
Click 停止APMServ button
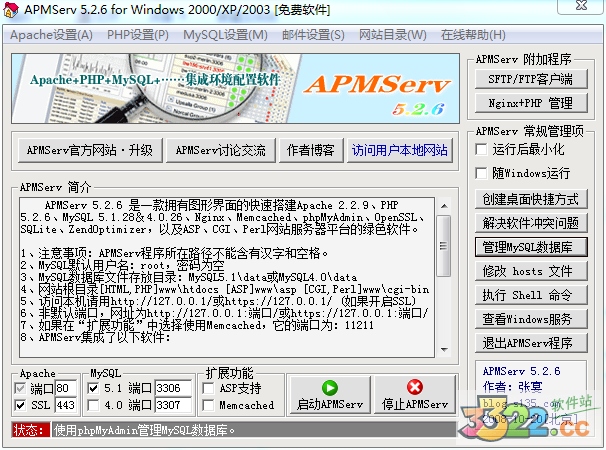click(415, 395)
